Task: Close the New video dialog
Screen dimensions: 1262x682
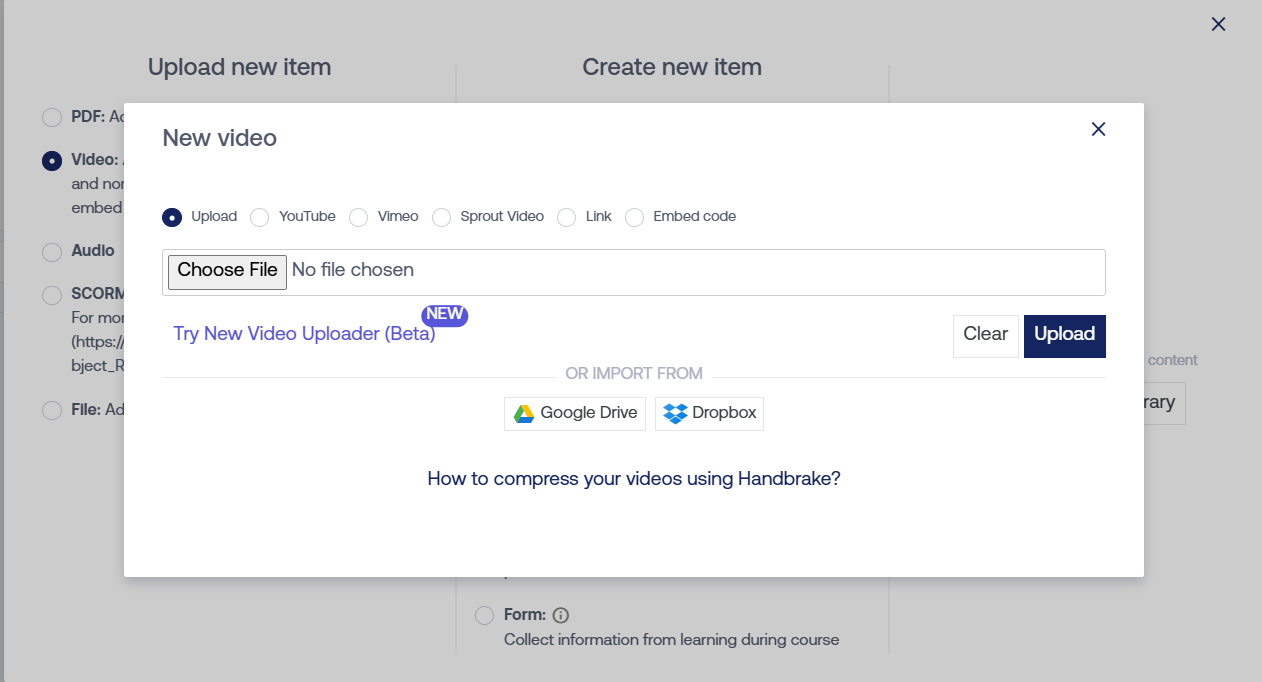Action: click(x=1098, y=129)
